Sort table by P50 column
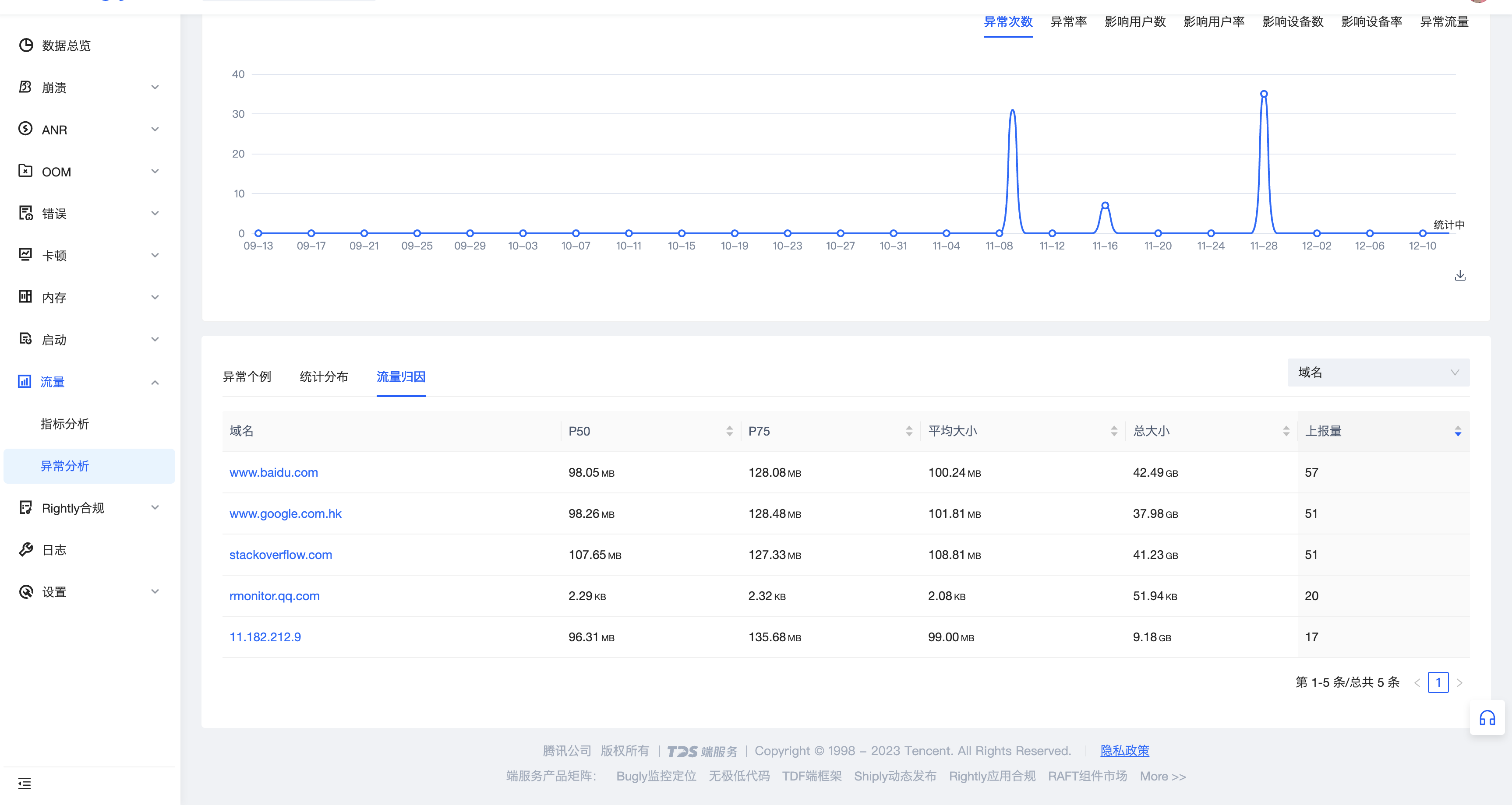Screen dimensions: 1512x805 pos(729,431)
